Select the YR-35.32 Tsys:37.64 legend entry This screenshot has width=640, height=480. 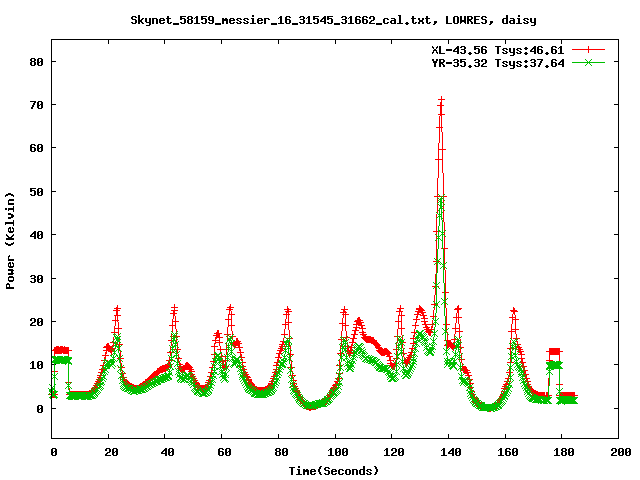(x=498, y=63)
